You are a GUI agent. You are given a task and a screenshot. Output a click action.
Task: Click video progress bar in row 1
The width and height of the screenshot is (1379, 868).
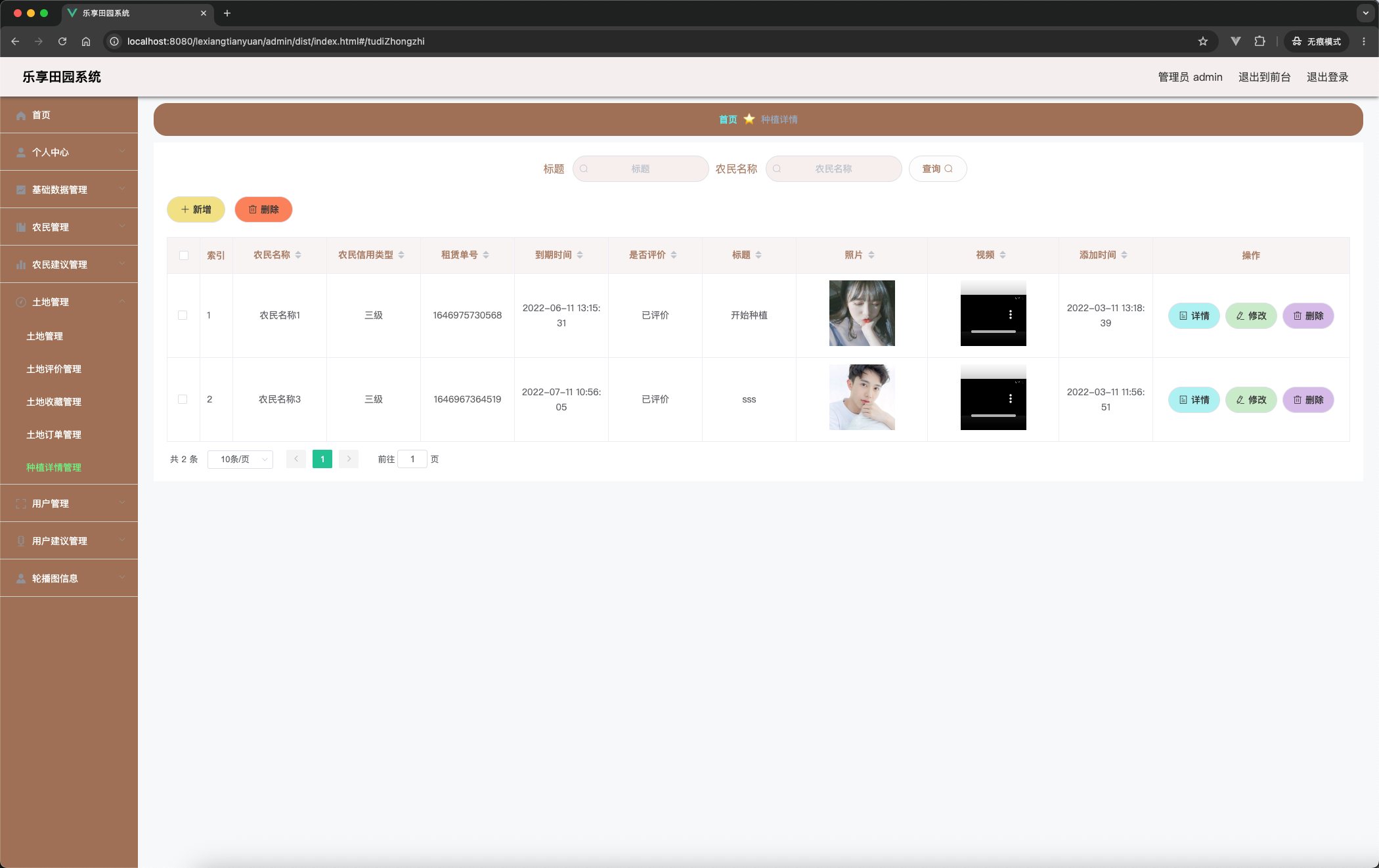pos(993,332)
